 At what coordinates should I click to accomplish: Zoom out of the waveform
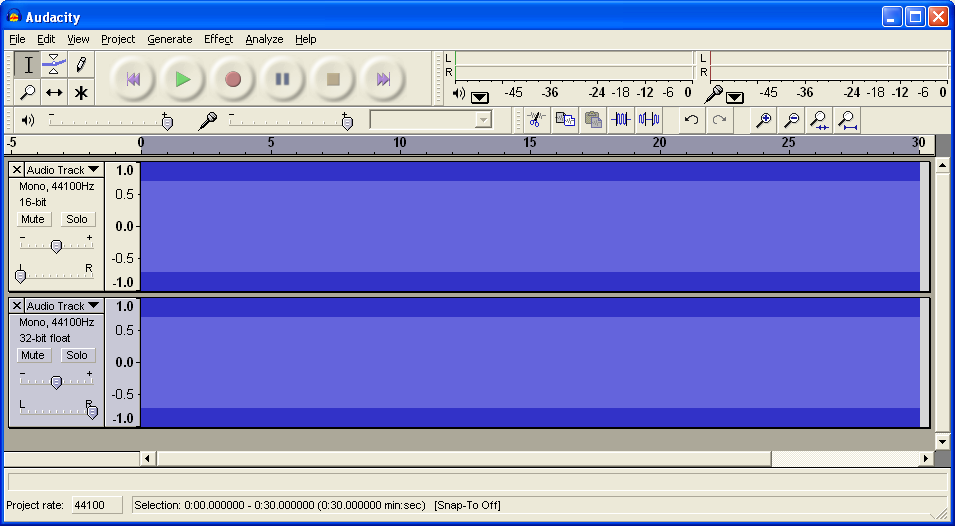click(x=791, y=120)
